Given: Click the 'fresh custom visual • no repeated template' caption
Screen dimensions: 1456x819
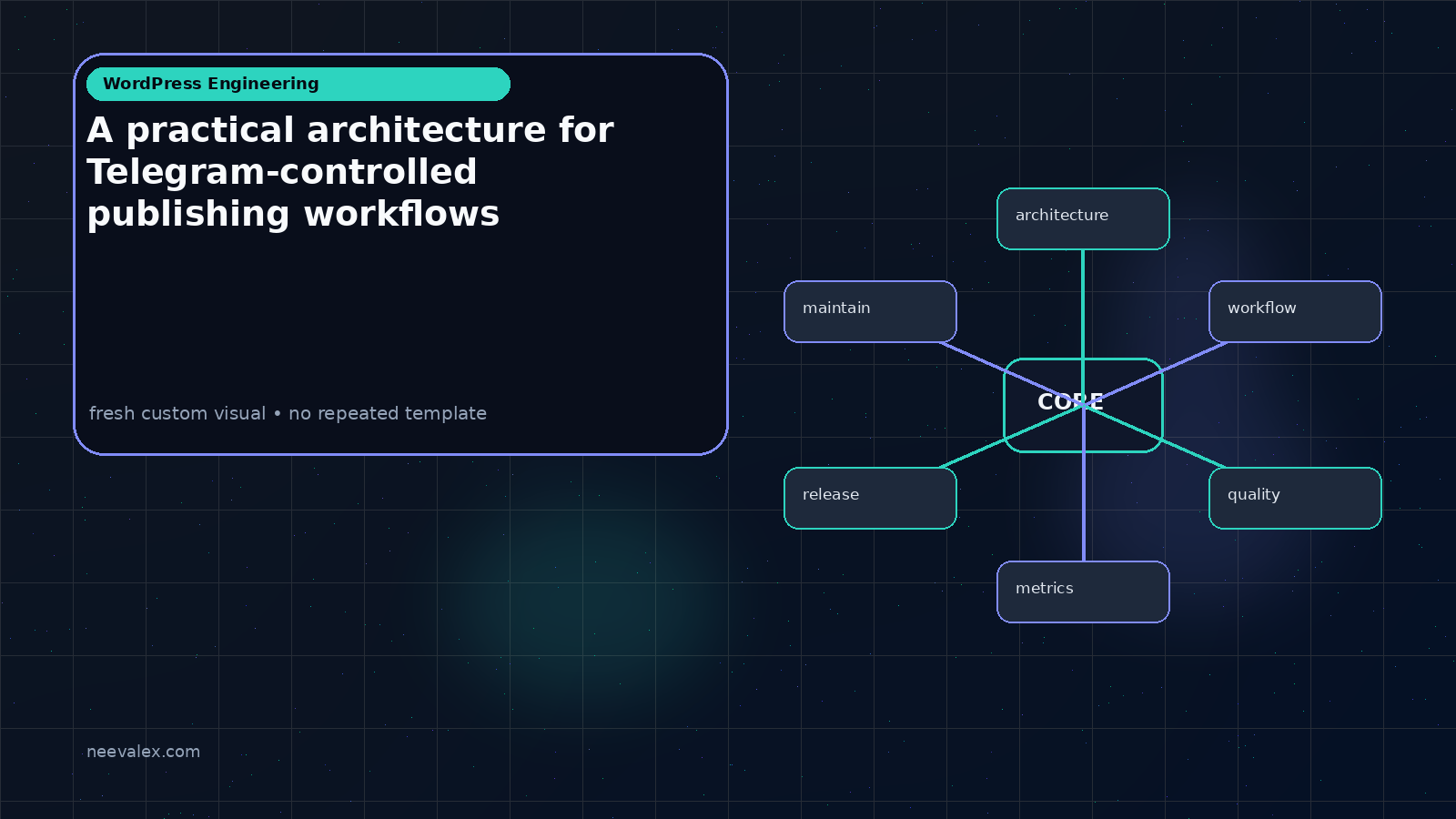Looking at the screenshot, I should click(288, 413).
